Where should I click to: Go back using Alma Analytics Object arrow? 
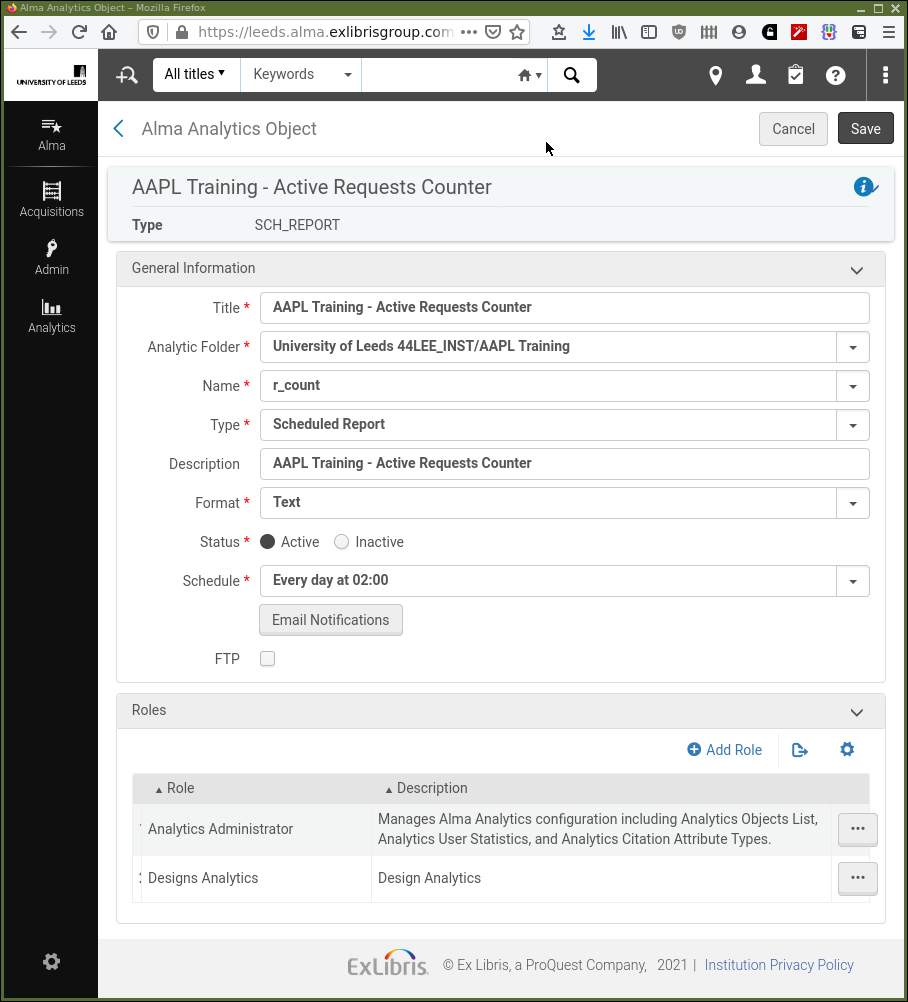click(x=118, y=128)
